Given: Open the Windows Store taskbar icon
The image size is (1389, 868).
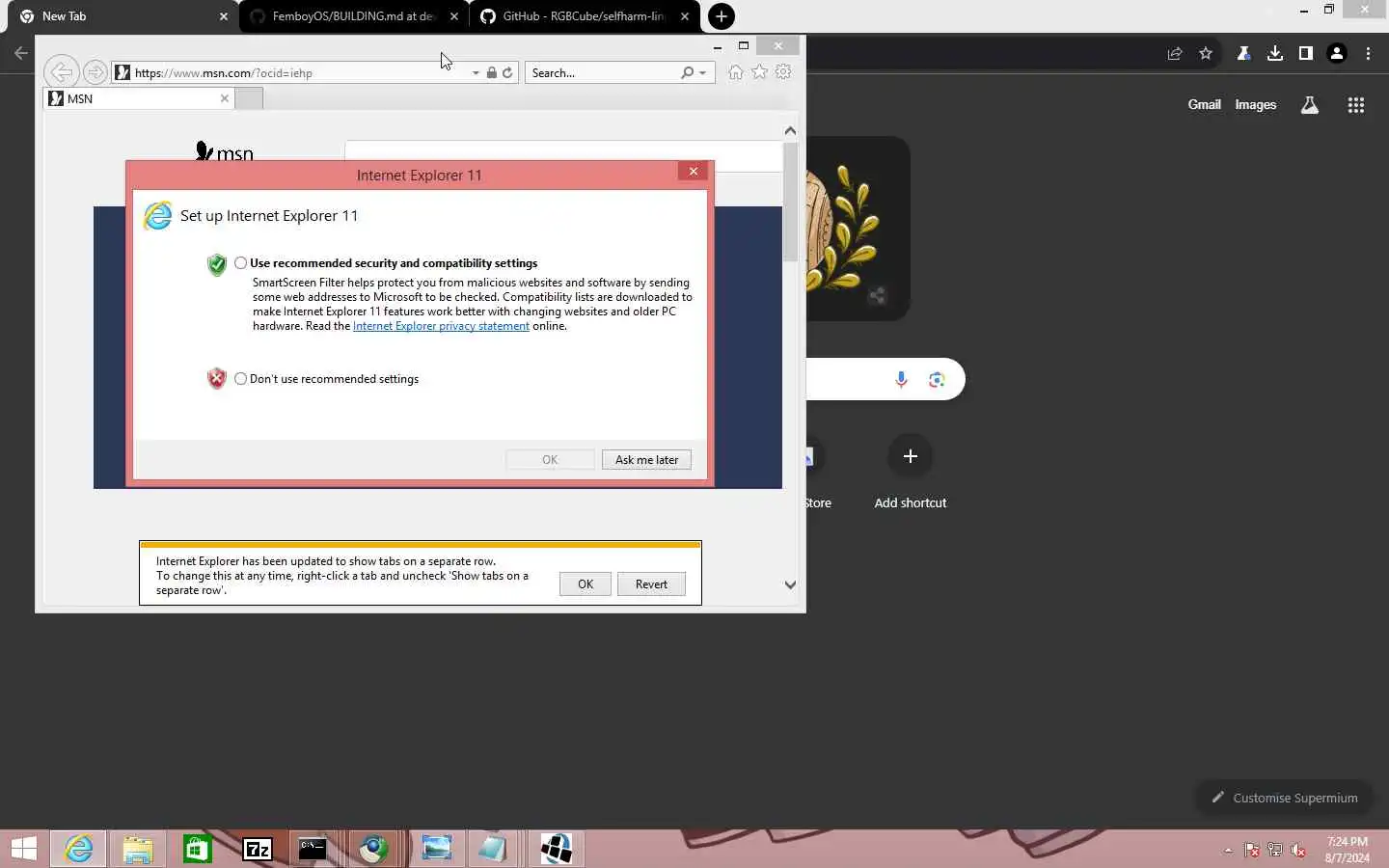Looking at the screenshot, I should pyautogui.click(x=198, y=849).
